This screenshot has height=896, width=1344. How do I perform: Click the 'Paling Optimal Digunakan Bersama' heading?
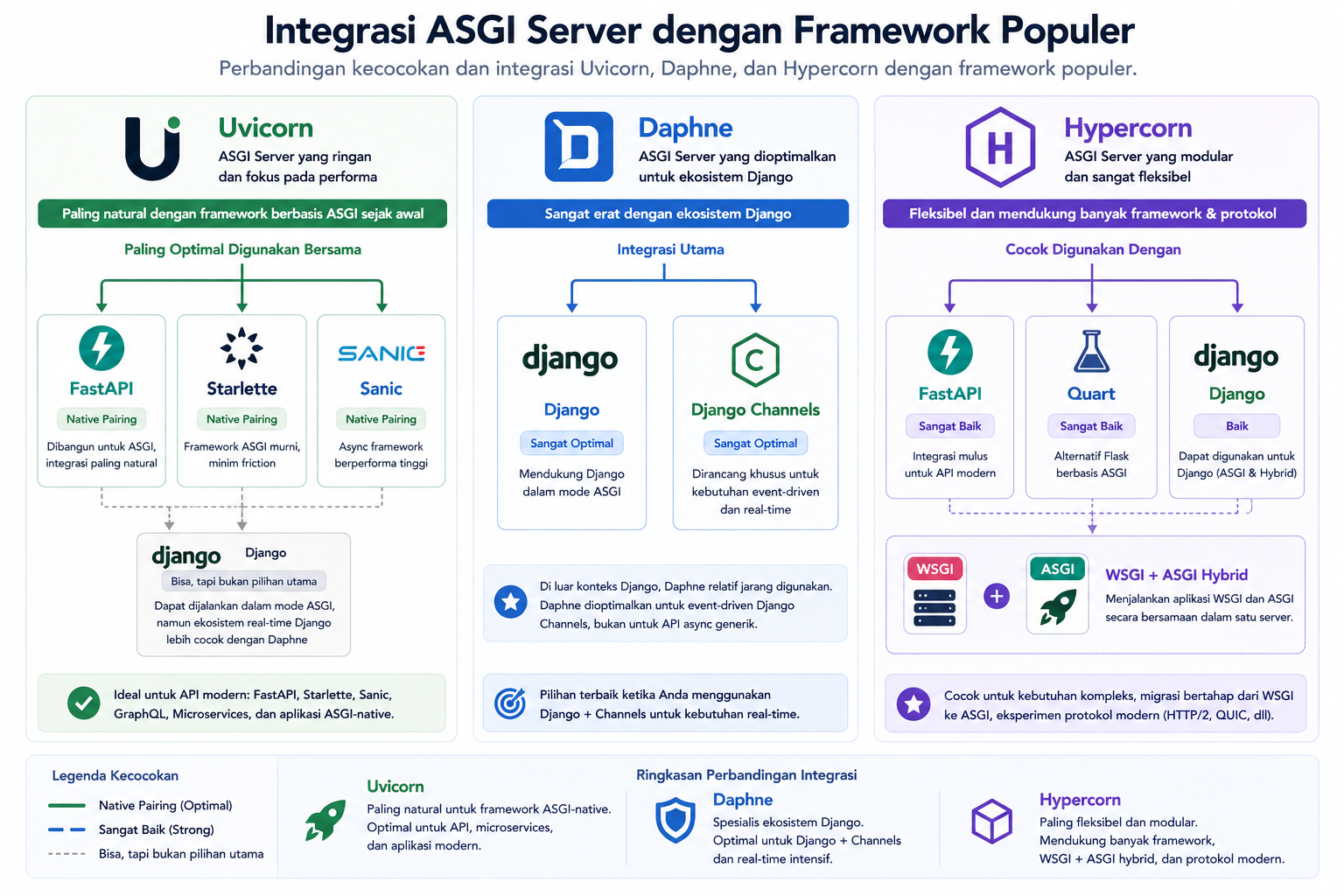242,249
